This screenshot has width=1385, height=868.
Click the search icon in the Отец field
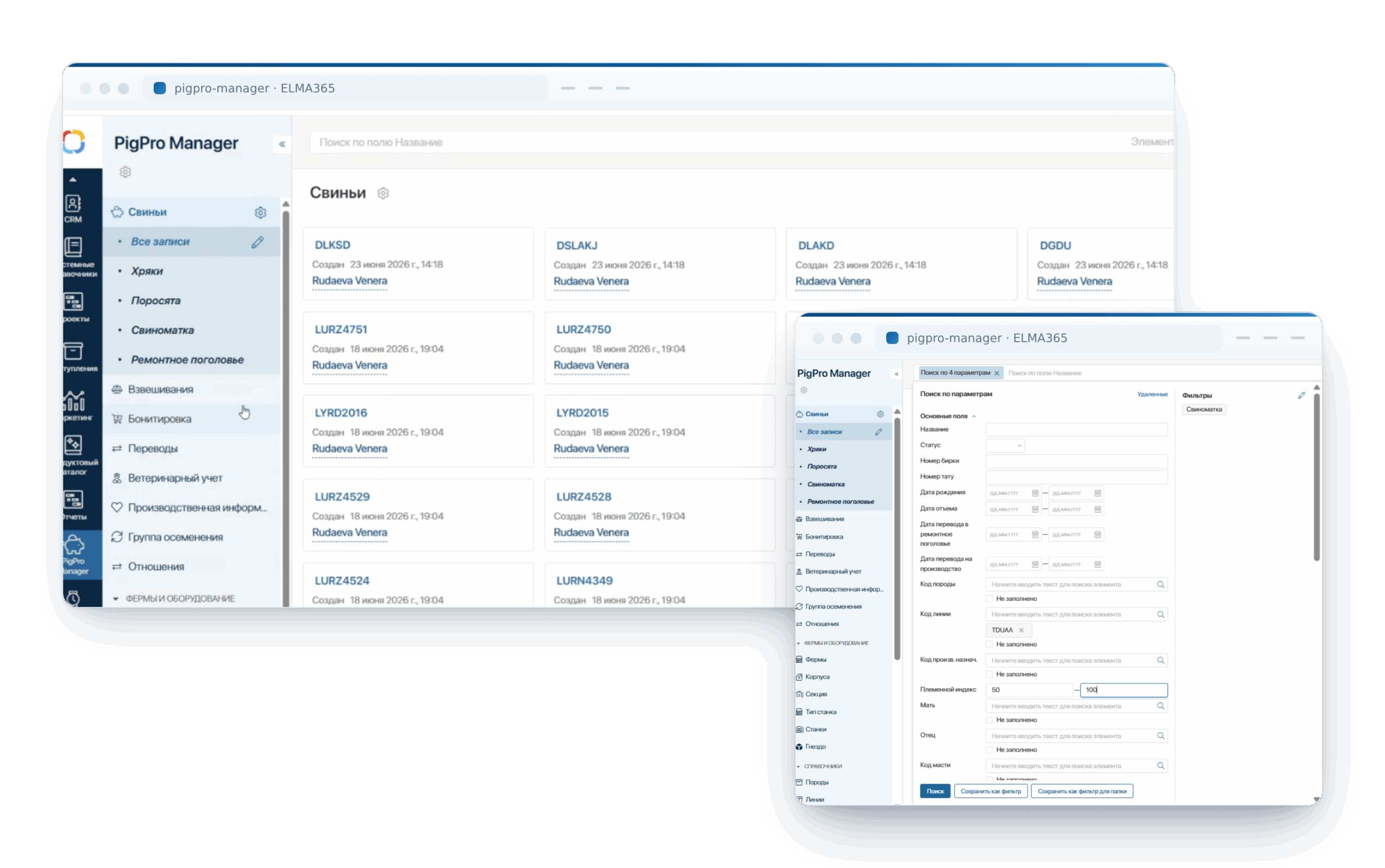click(1160, 736)
